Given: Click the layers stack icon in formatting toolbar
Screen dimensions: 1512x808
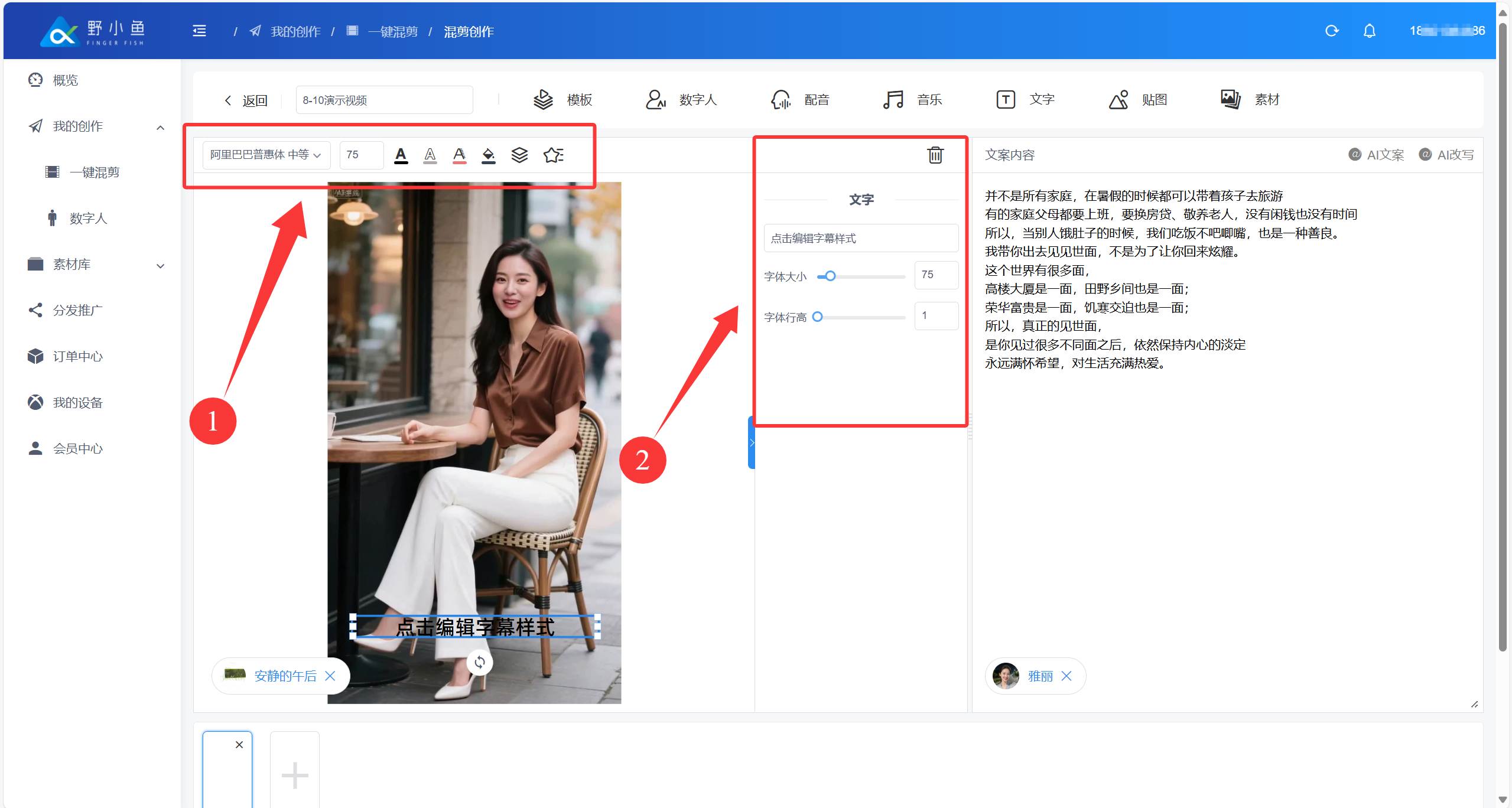Looking at the screenshot, I should [519, 155].
